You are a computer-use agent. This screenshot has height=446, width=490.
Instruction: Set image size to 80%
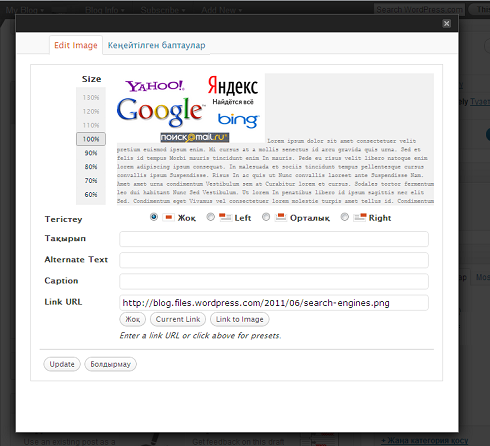91,167
